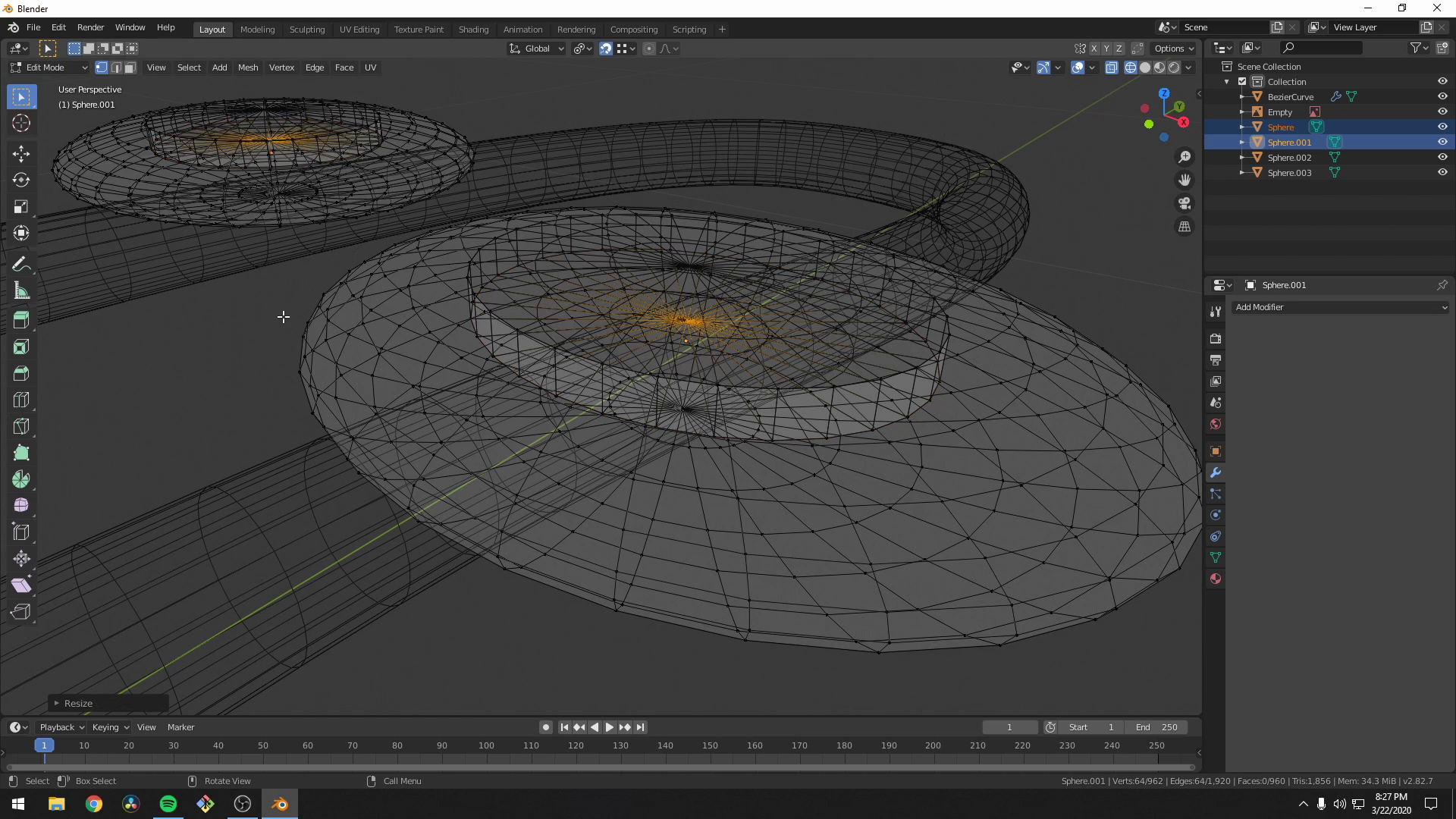This screenshot has height=819, width=1456.
Task: Open the Physics Properties tab
Action: click(1215, 536)
